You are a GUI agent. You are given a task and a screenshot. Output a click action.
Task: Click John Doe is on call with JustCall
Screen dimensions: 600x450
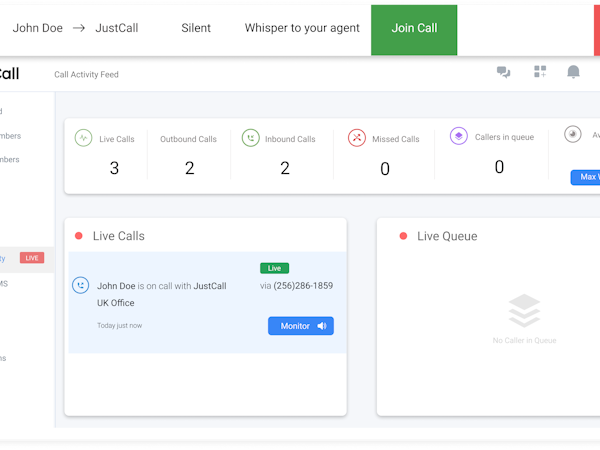(x=161, y=286)
